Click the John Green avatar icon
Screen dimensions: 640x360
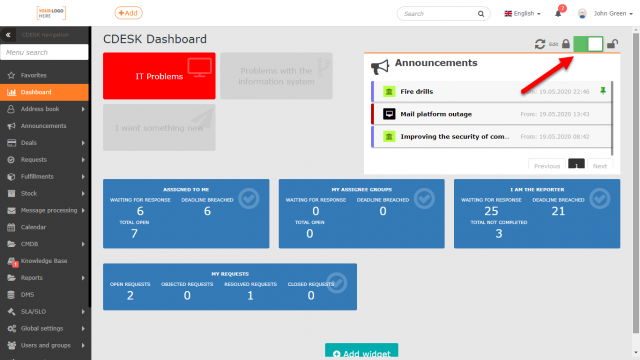(582, 13)
